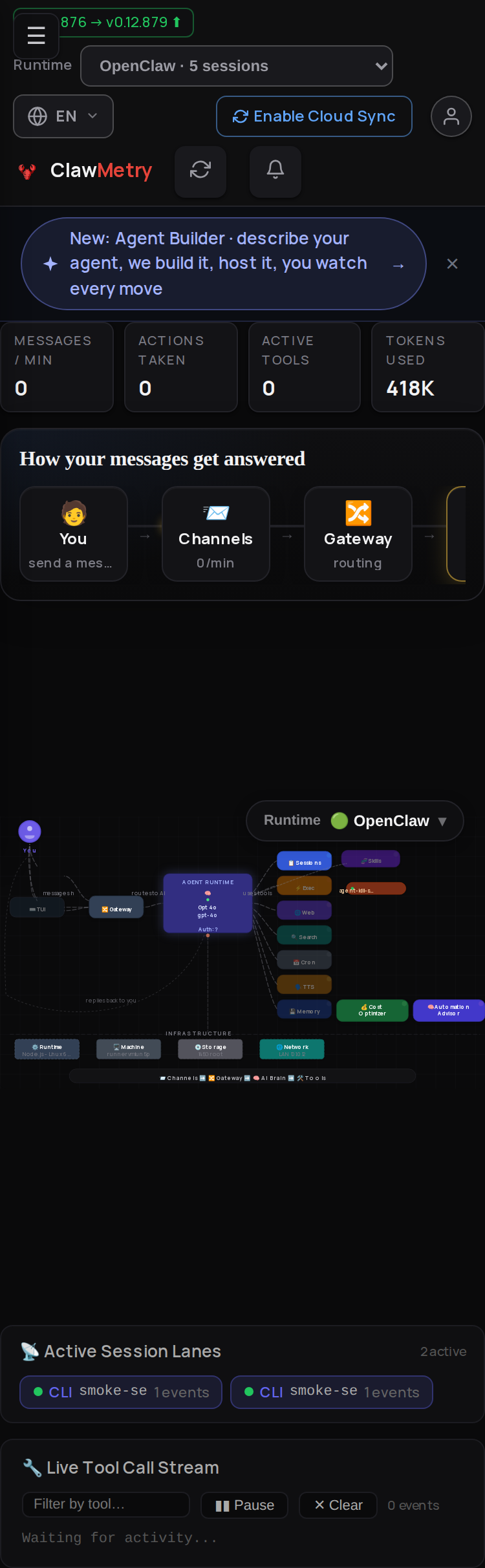Screen dimensions: 485x1568
Task: Click the Memory tool node
Action: coord(305,1010)
